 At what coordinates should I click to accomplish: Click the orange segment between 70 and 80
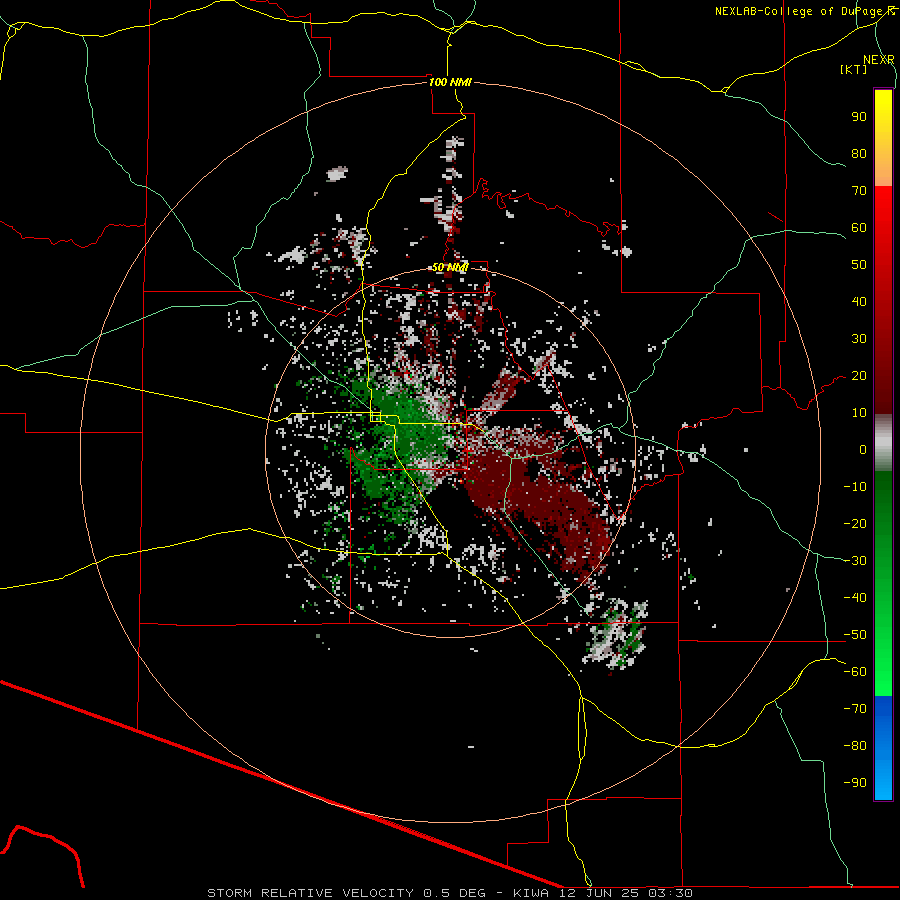(883, 171)
